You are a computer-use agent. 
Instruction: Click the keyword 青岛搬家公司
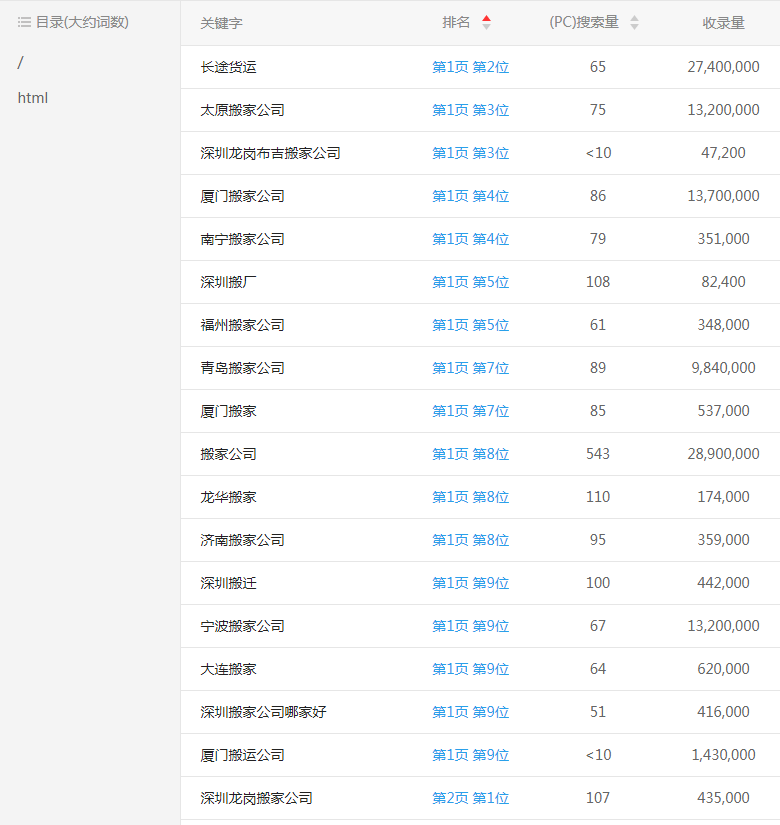click(242, 368)
